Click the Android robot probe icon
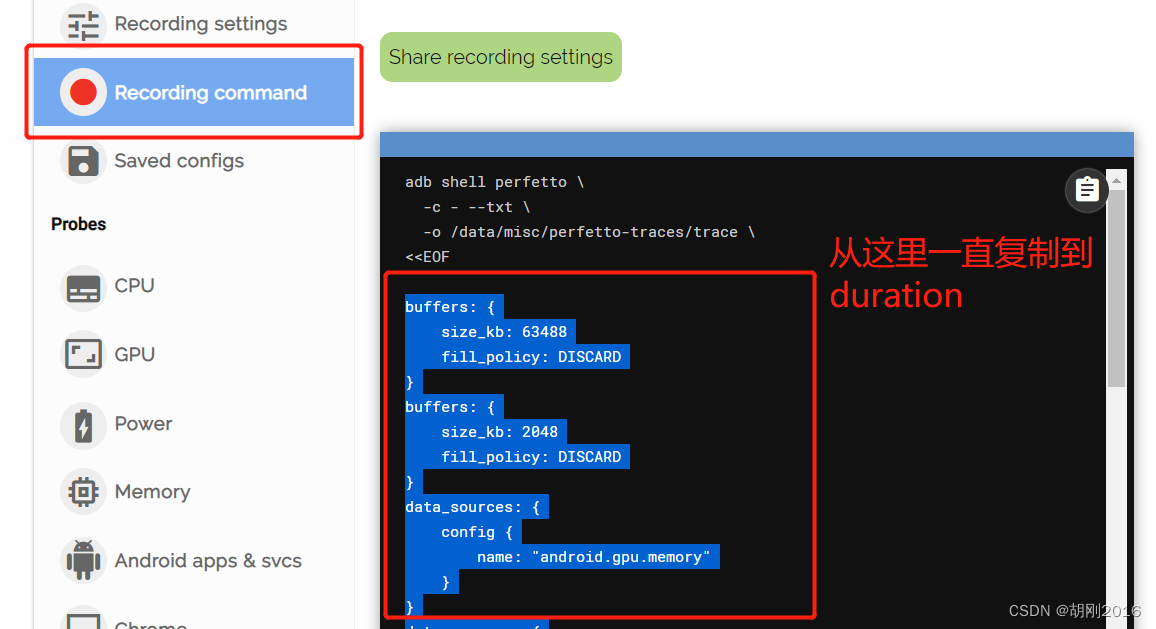The image size is (1156, 629). click(83, 560)
